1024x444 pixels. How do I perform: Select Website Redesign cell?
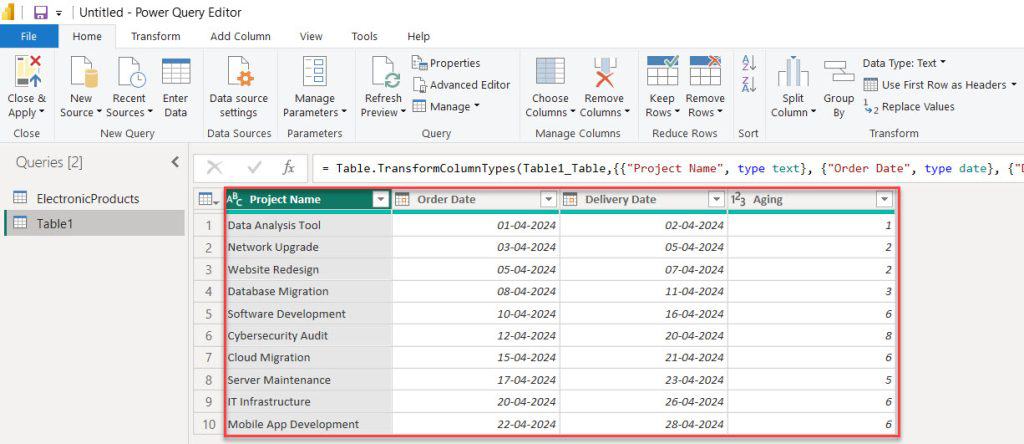[308, 269]
